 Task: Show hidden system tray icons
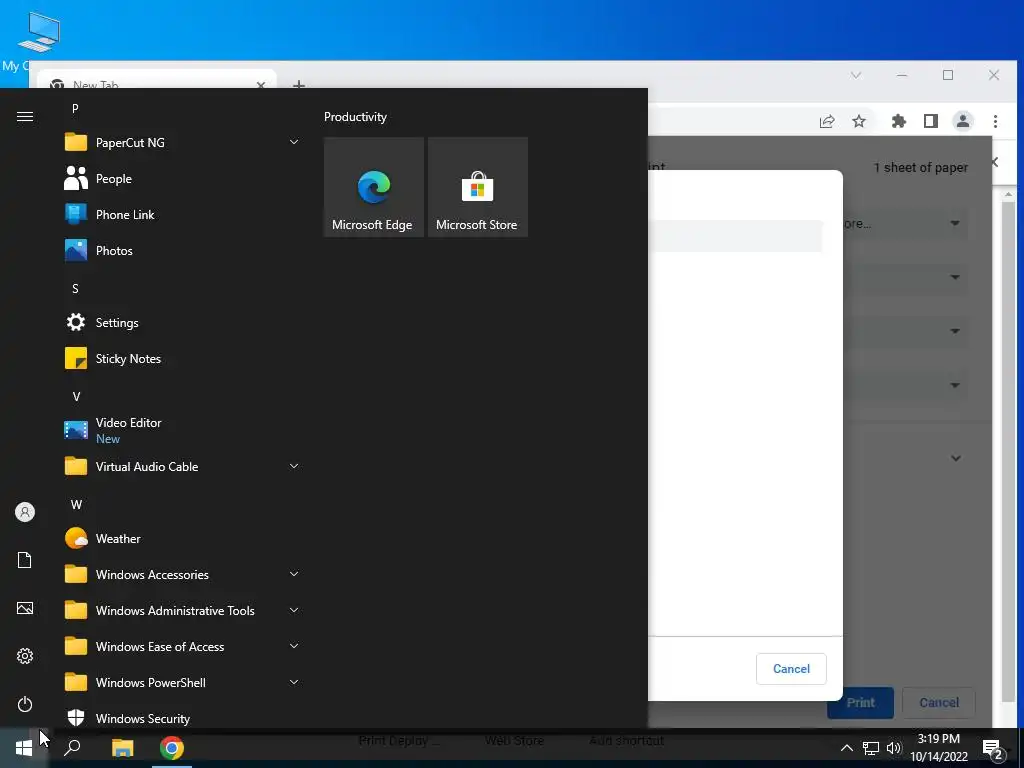point(846,748)
